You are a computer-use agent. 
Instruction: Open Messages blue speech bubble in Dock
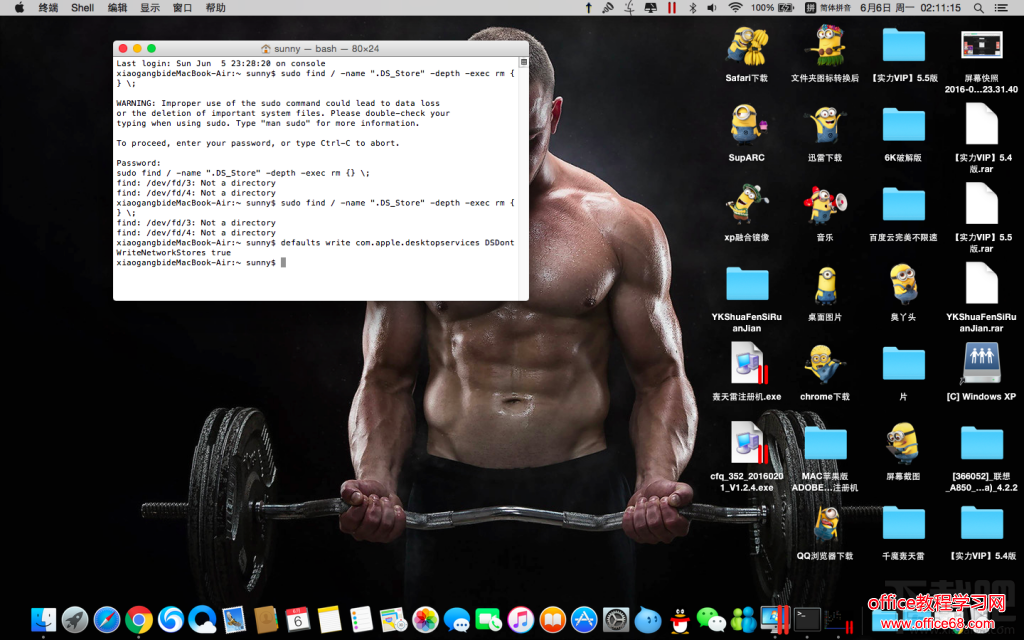pos(456,619)
